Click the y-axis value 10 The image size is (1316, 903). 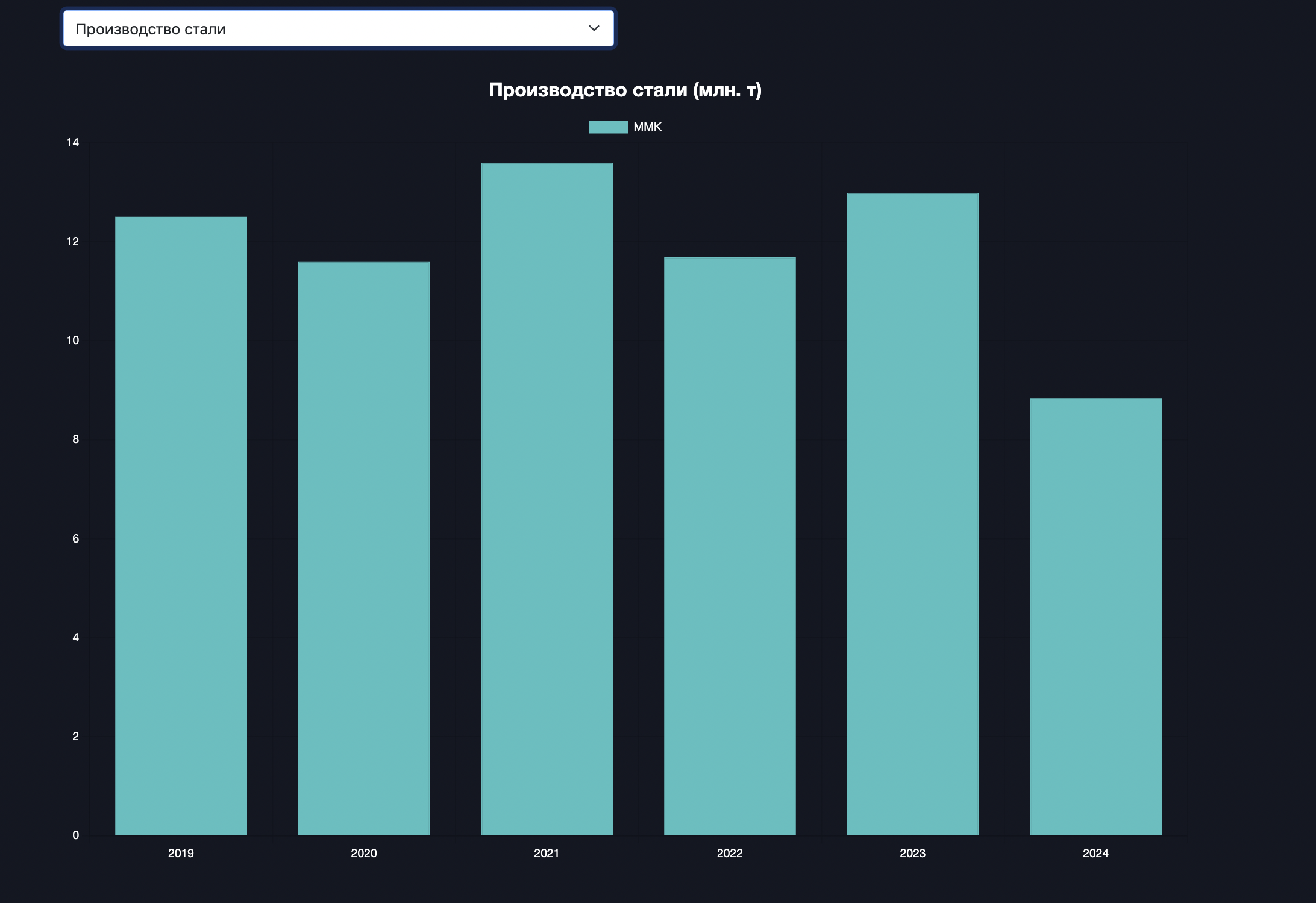pos(73,341)
